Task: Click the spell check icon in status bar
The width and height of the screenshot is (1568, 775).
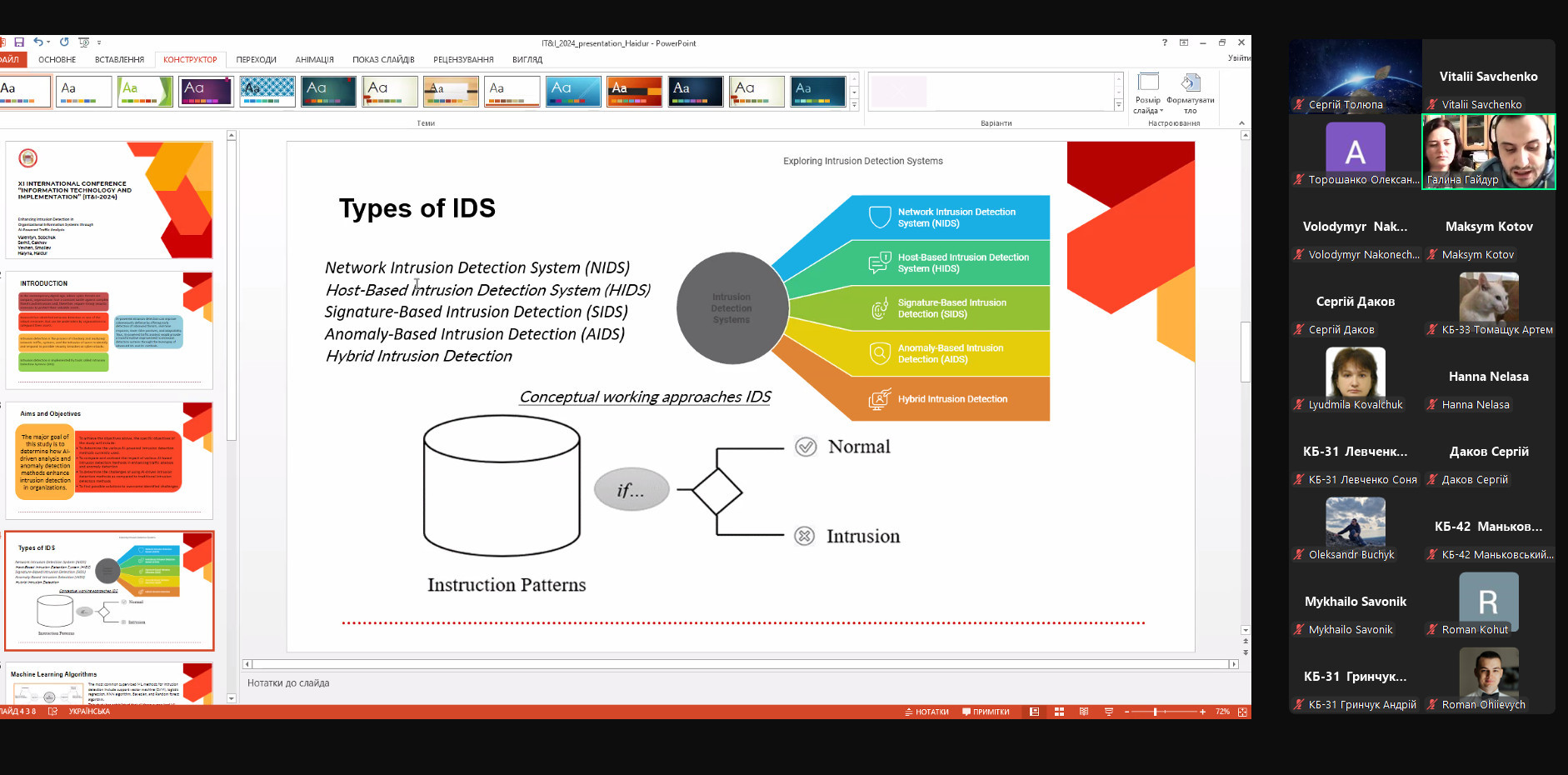Action: tap(52, 712)
